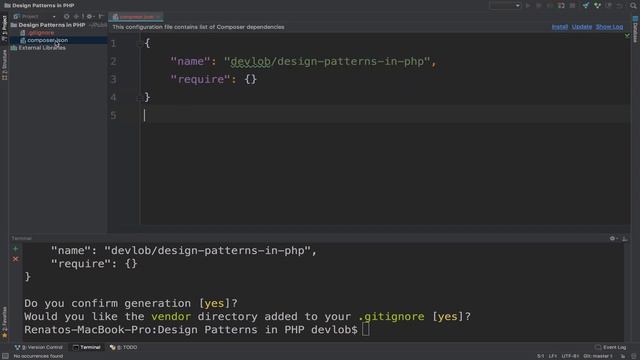The width and height of the screenshot is (640, 360).
Task: Click the VCS update project icon
Action: [586, 5]
